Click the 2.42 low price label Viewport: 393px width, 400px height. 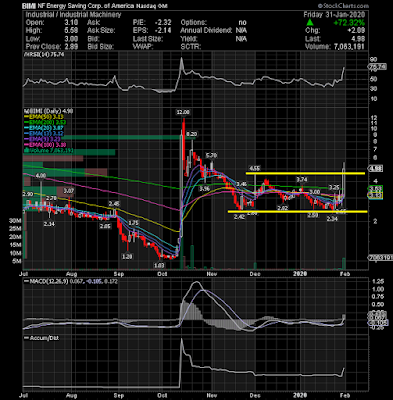(240, 217)
